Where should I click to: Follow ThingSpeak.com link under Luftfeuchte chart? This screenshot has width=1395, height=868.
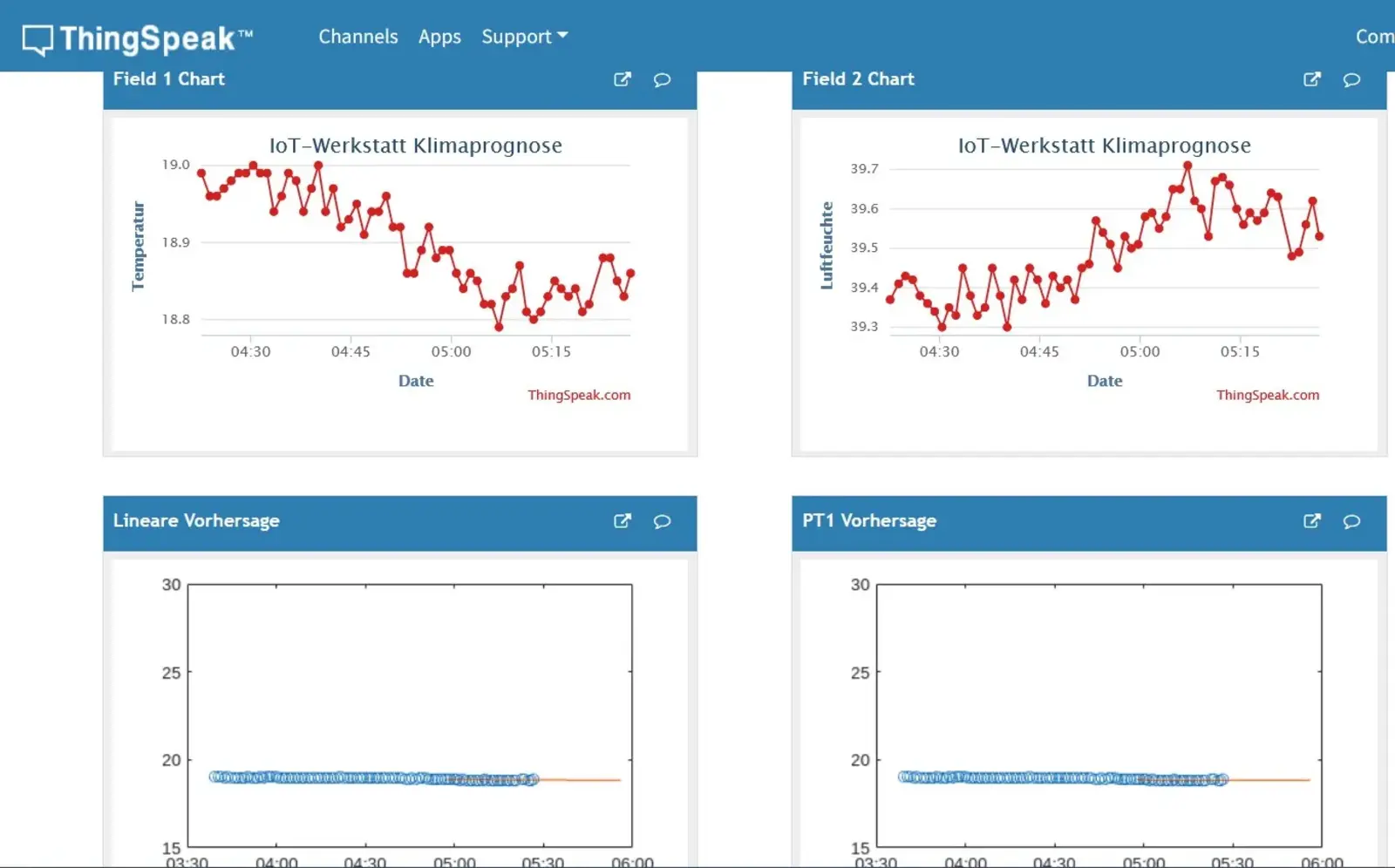pyautogui.click(x=1268, y=395)
